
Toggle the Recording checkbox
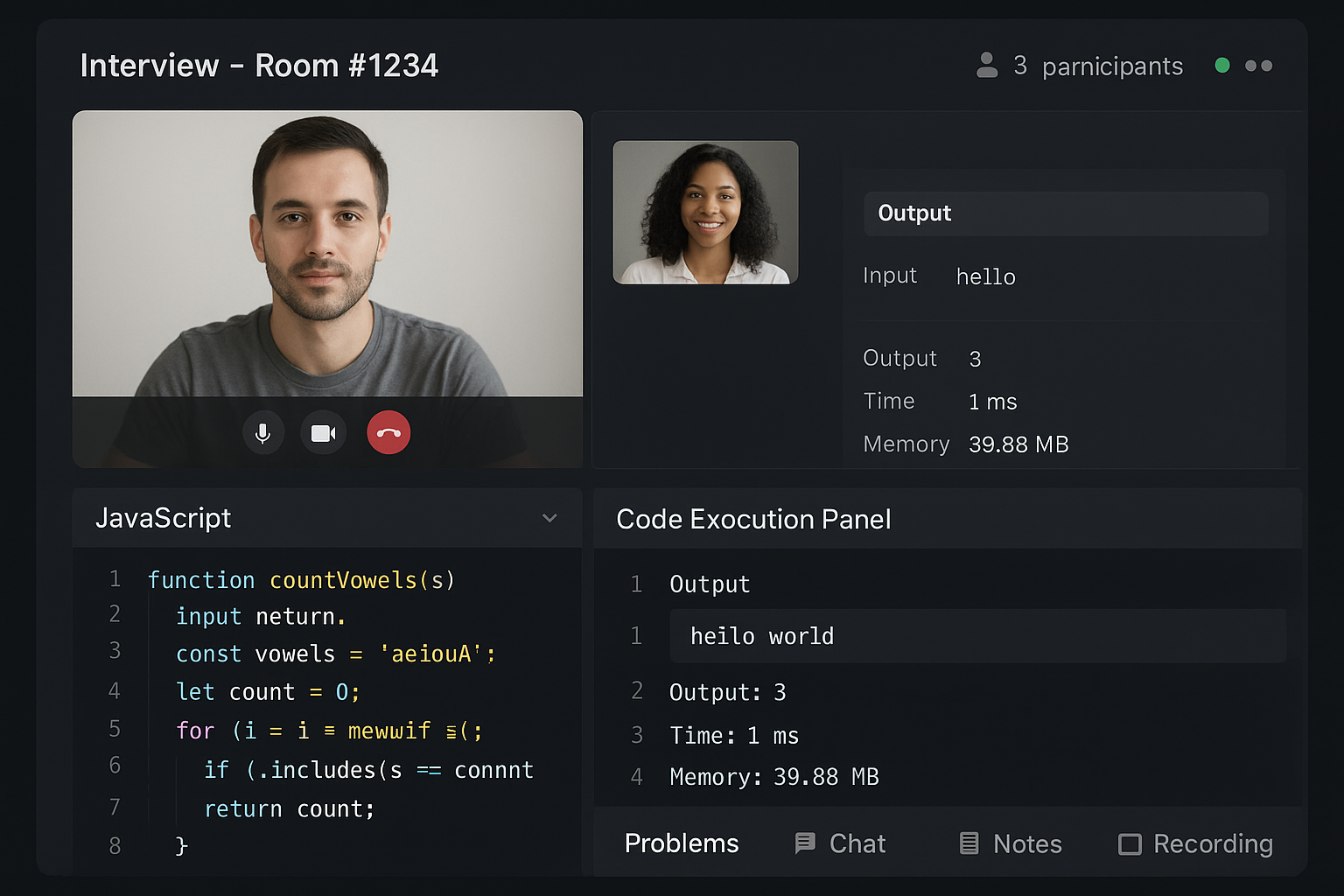[x=1130, y=844]
